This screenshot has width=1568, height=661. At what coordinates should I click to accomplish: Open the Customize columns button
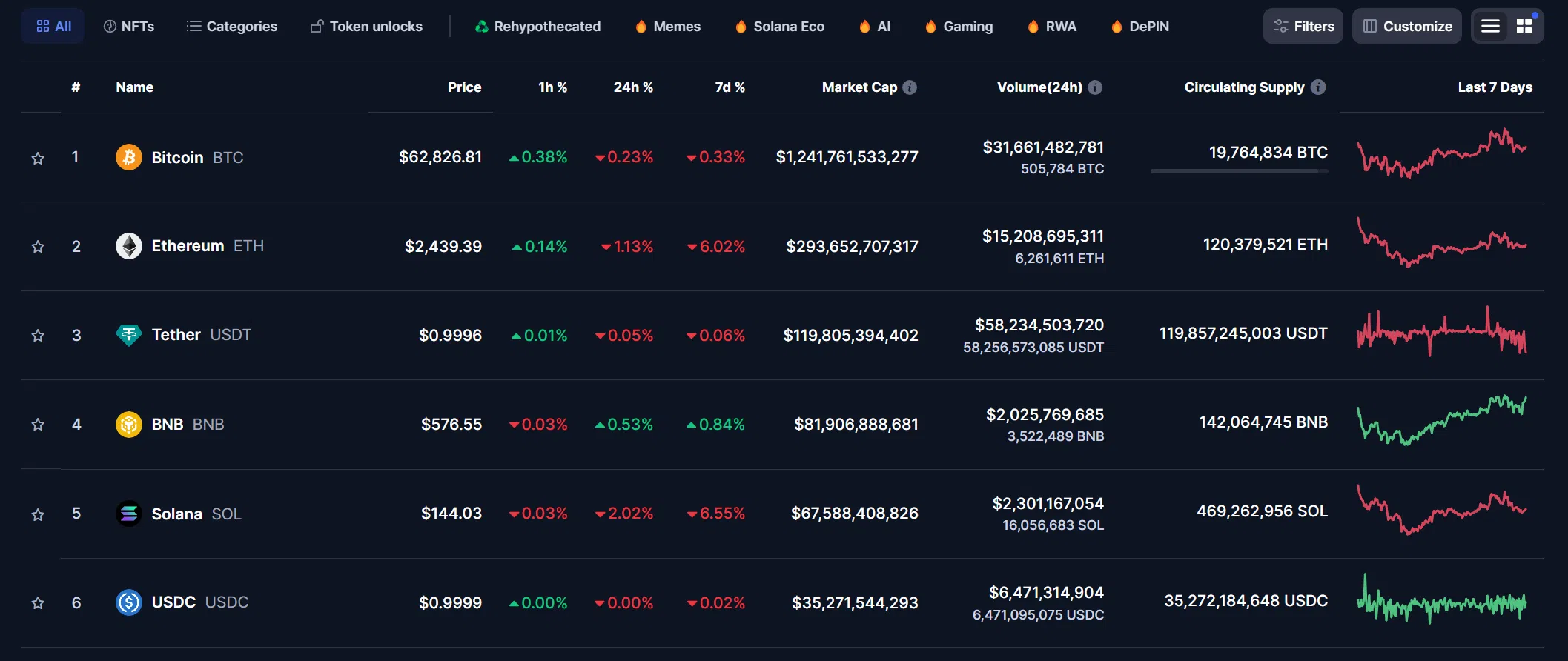coord(1407,26)
